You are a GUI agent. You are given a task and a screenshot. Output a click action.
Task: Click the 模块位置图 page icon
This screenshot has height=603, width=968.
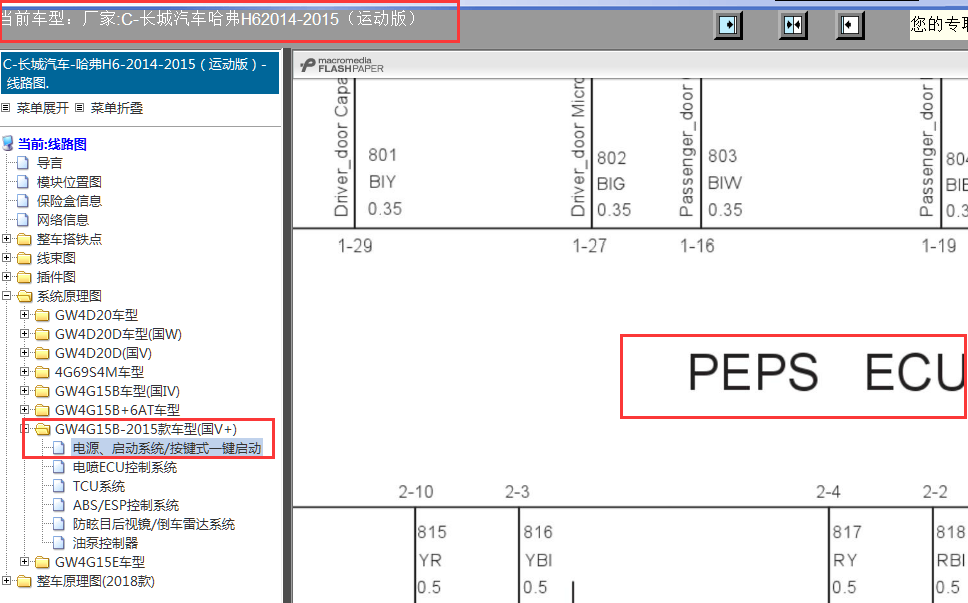coord(23,182)
